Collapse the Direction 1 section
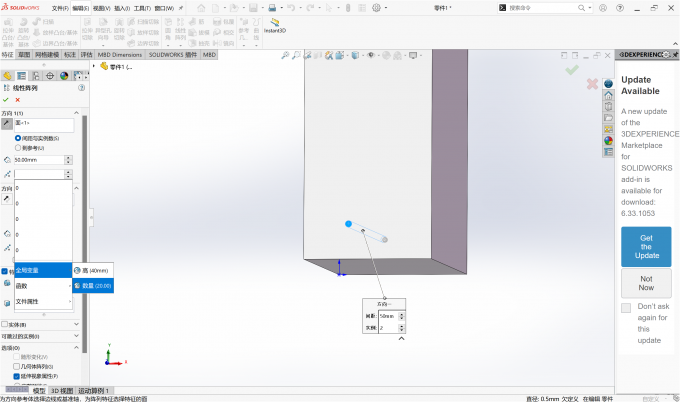The height and width of the screenshot is (402, 680). 76,113
